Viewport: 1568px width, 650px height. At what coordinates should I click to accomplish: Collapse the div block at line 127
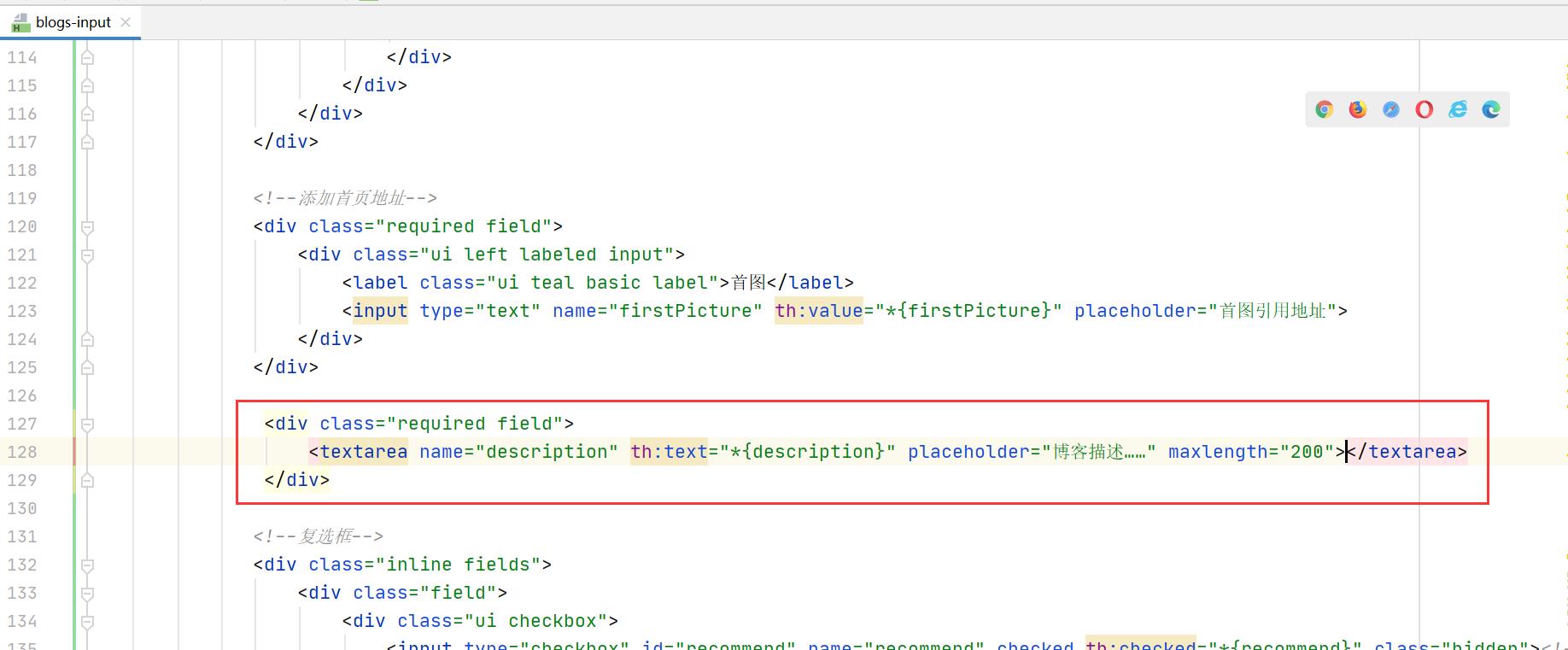pos(87,425)
